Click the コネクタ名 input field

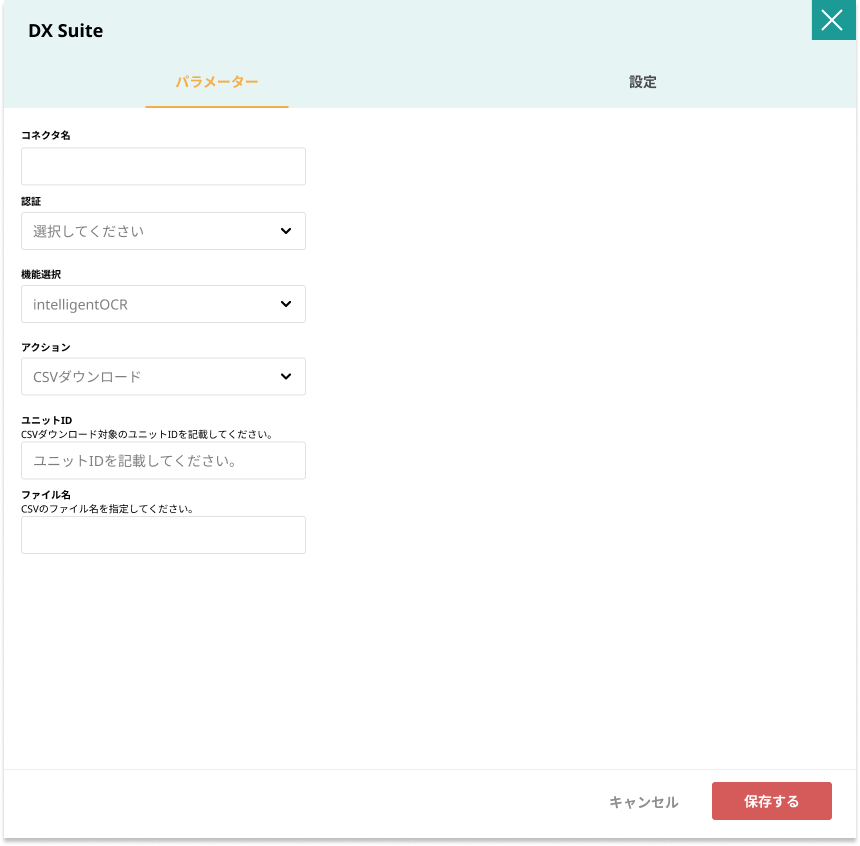click(x=163, y=166)
